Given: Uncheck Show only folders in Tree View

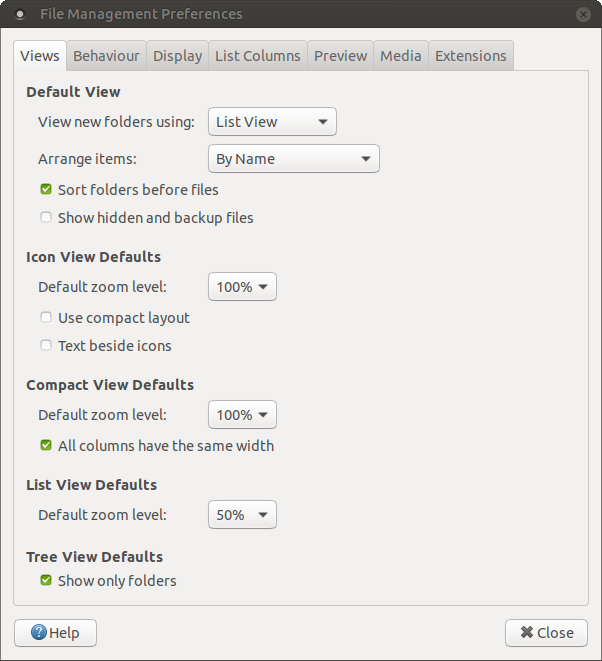Looking at the screenshot, I should [46, 580].
